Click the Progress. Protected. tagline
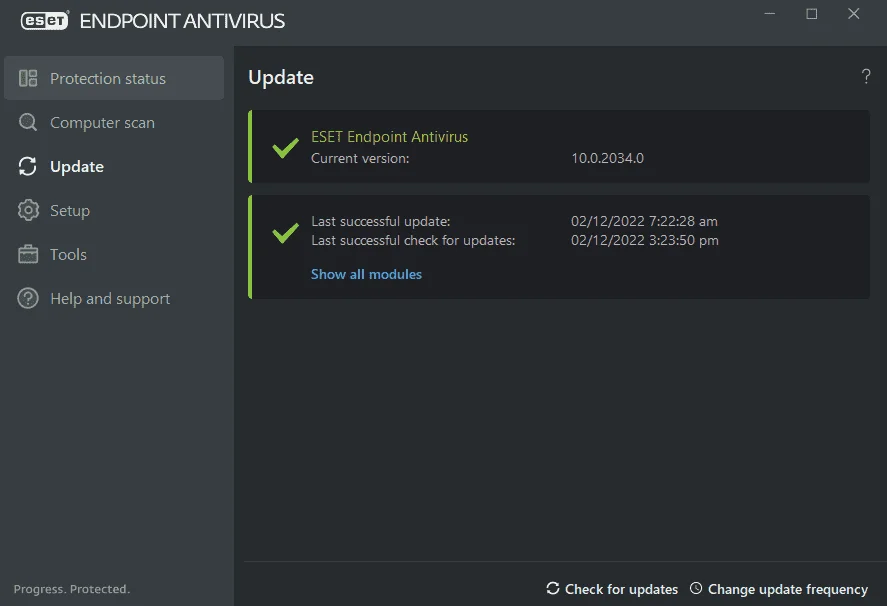 72,589
